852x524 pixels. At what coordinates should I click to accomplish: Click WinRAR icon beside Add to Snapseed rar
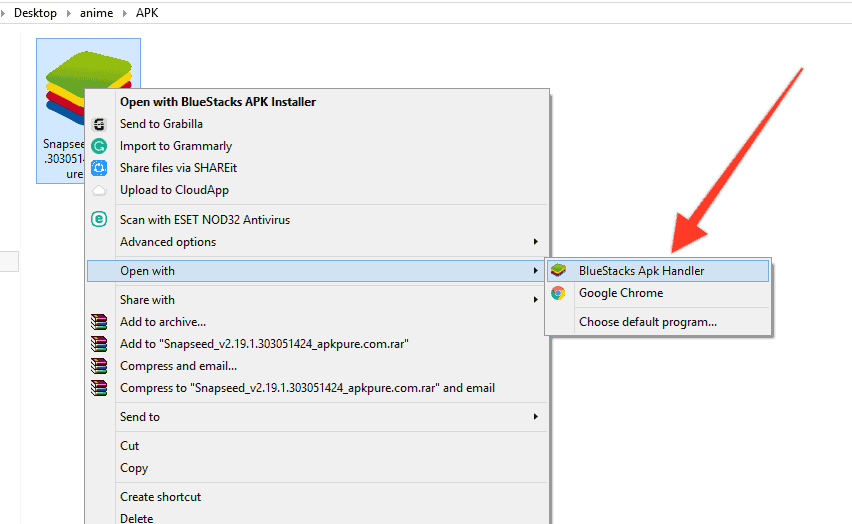tap(99, 344)
